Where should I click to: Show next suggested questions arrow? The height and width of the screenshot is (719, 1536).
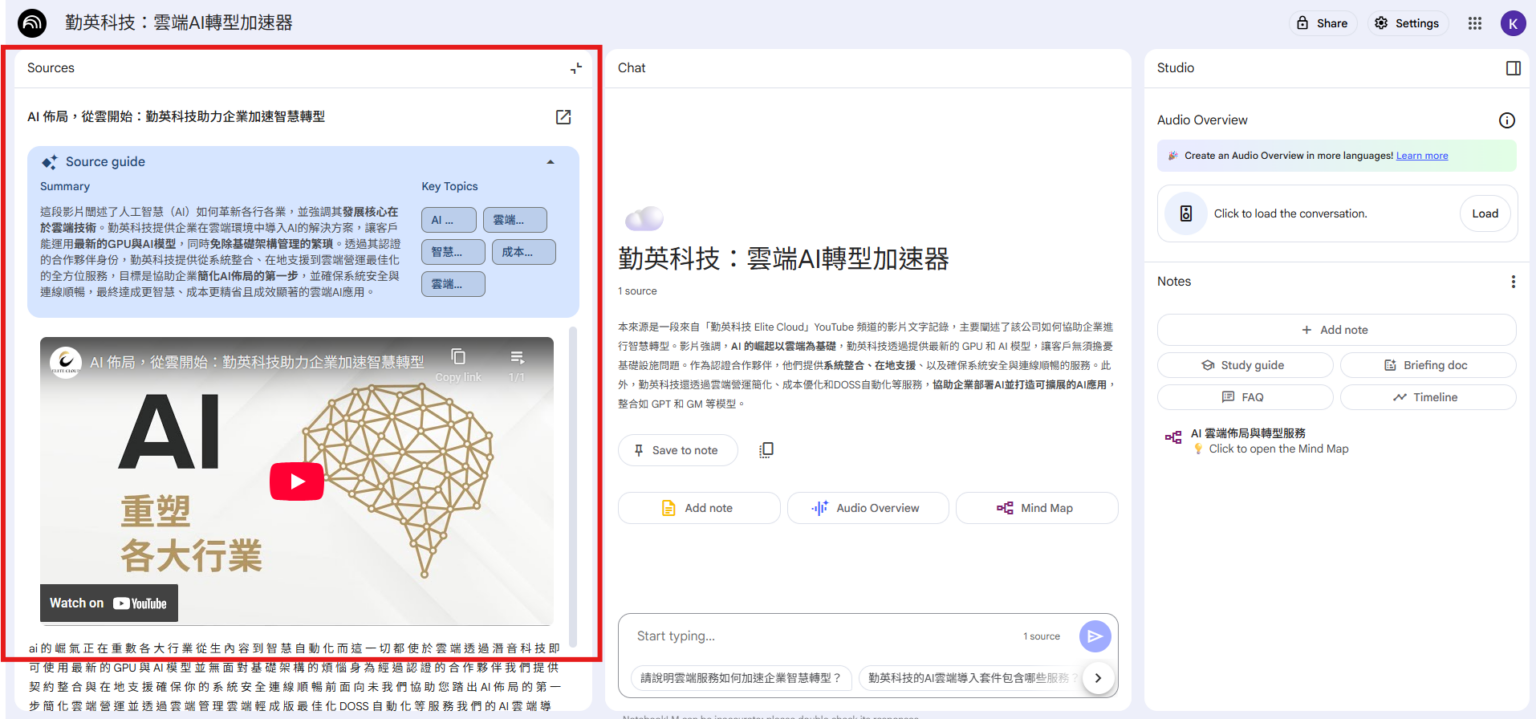(x=1098, y=677)
